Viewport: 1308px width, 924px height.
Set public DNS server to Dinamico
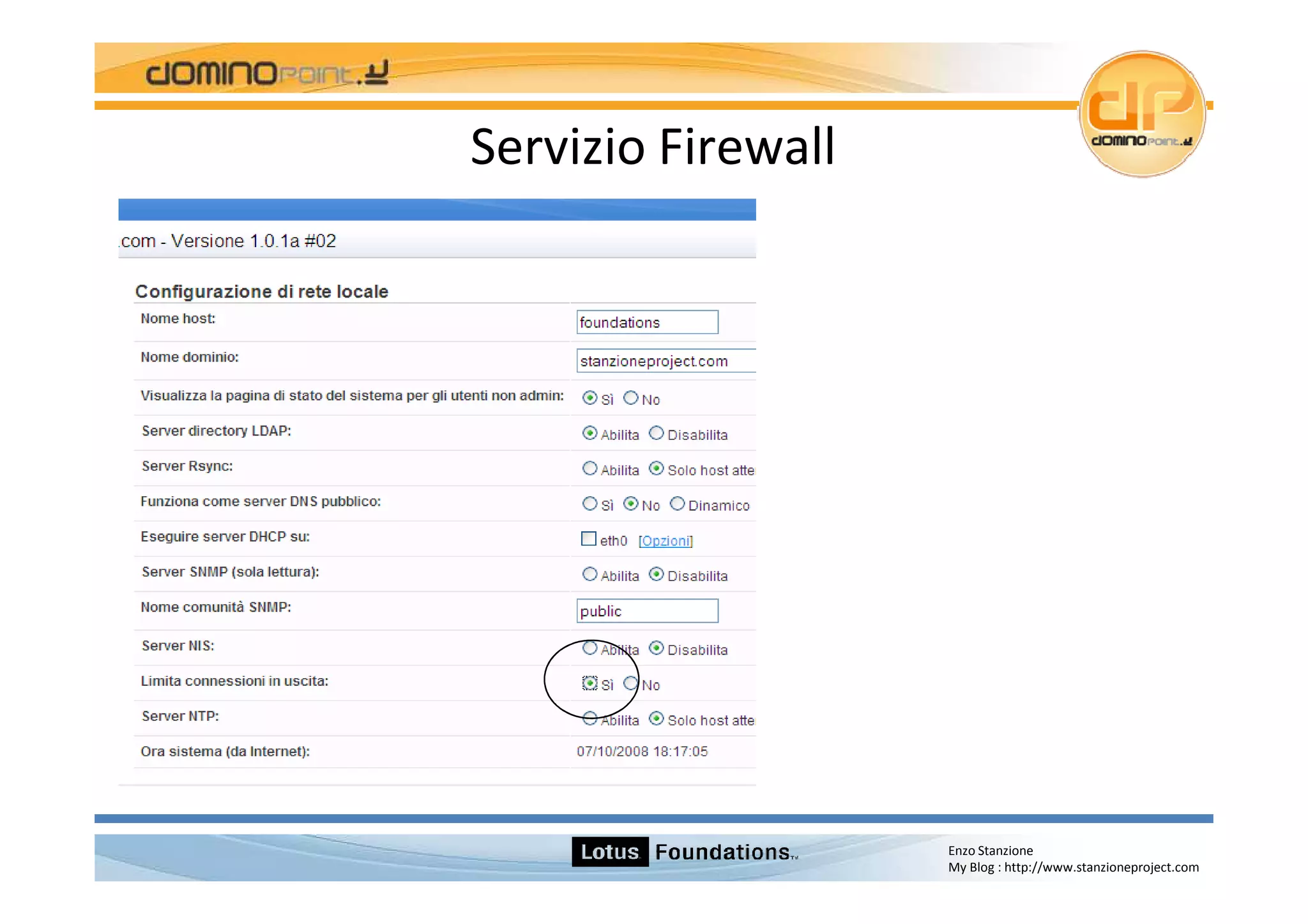point(677,504)
